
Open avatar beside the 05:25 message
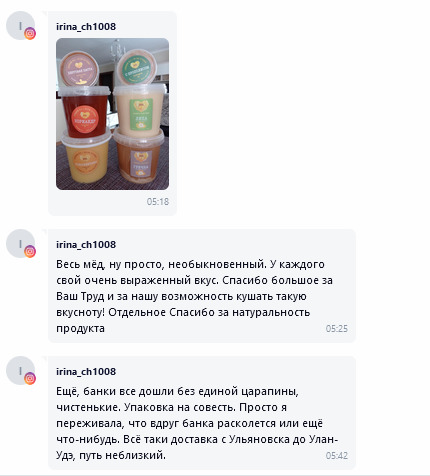click(20, 243)
